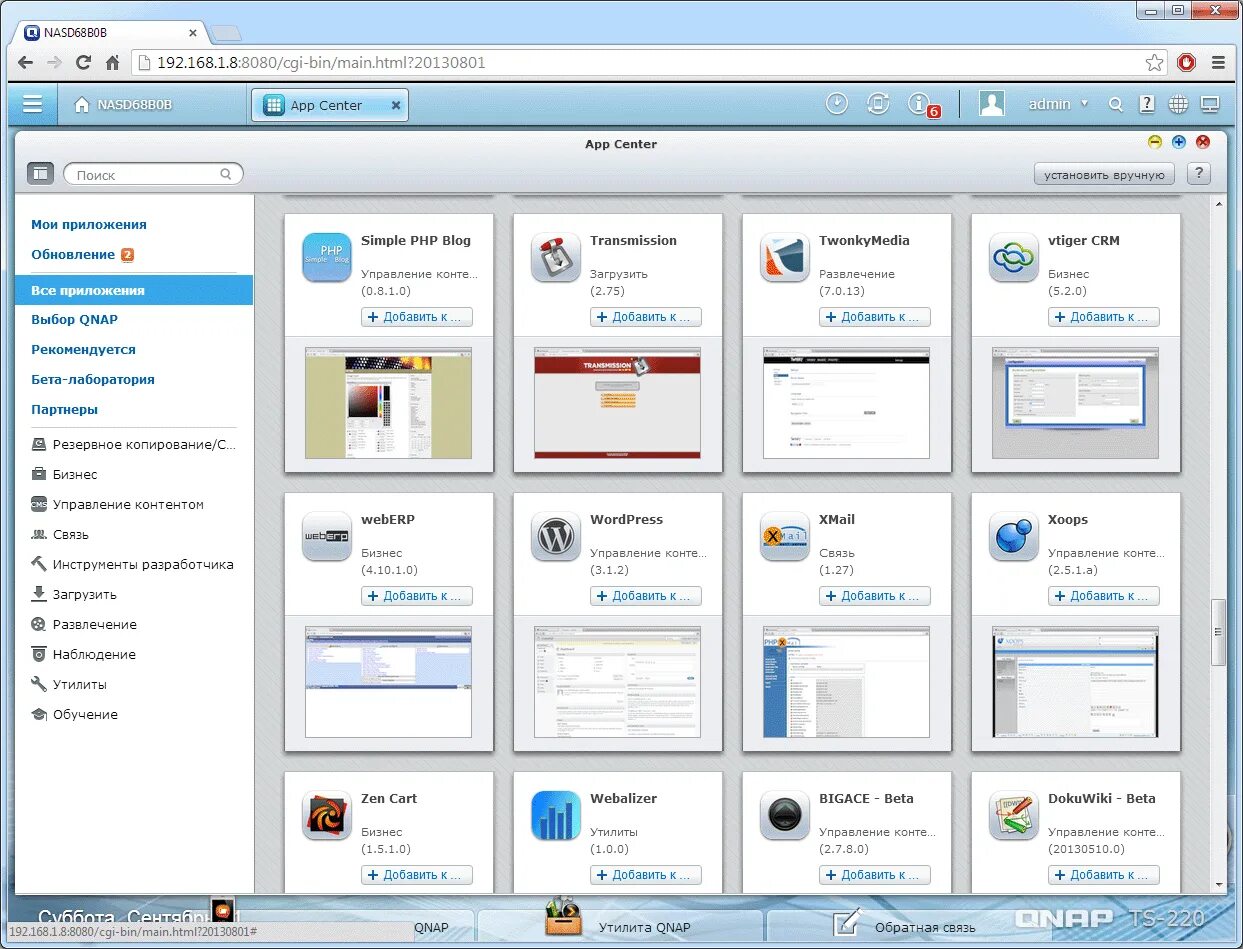The image size is (1243, 949).
Task: Click the TwonkyMedia app icon
Action: pyautogui.click(x=785, y=258)
